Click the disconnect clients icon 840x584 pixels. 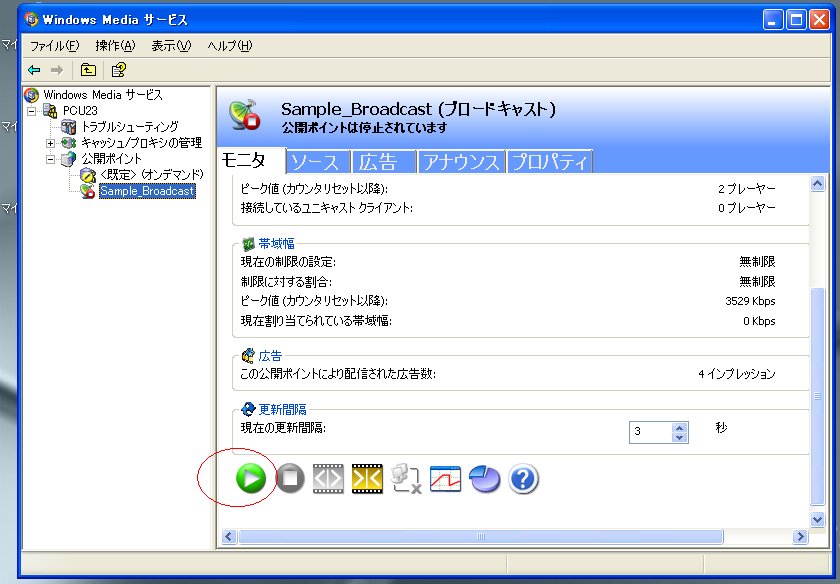tap(406, 478)
